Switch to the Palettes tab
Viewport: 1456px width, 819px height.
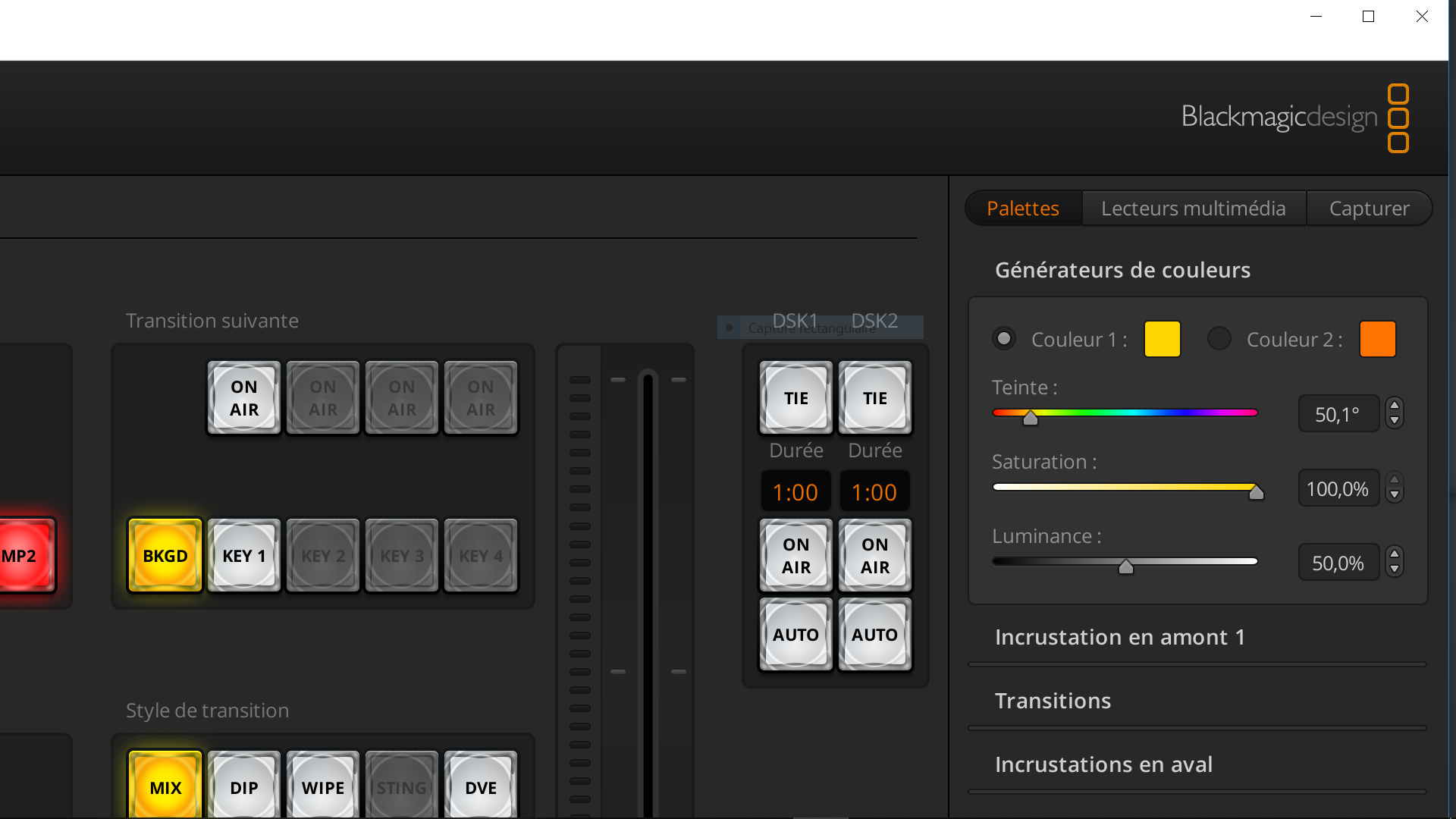point(1023,209)
